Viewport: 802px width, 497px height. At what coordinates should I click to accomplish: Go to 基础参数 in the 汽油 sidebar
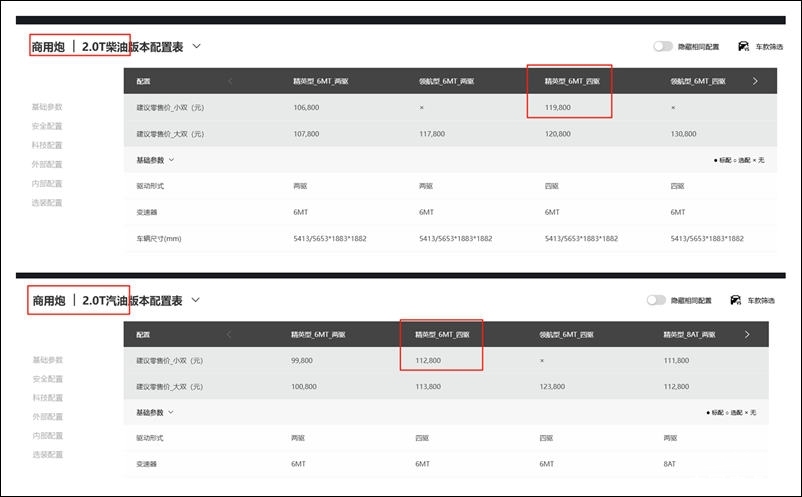coord(48,360)
